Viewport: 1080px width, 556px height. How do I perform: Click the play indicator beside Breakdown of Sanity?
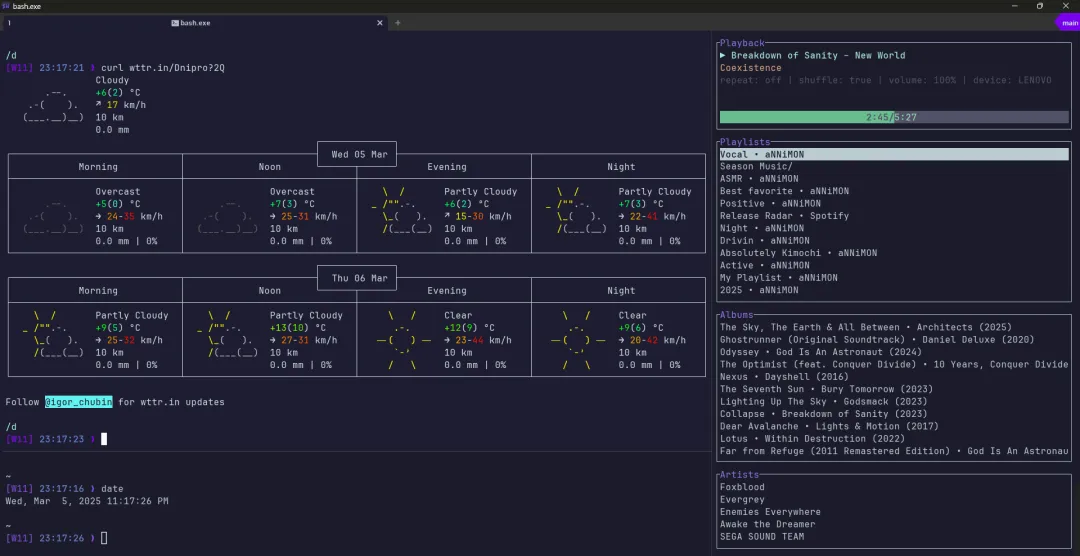pyautogui.click(x=723, y=55)
